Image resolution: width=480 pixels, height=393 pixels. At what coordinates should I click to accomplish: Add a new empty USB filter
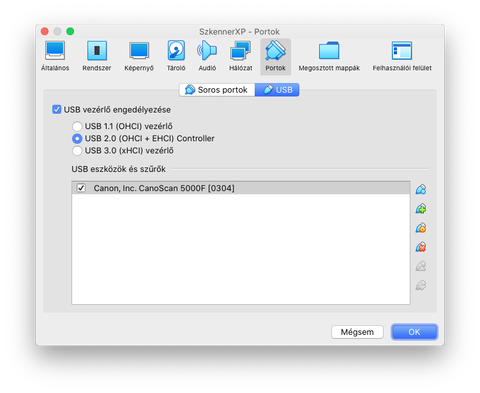pyautogui.click(x=421, y=189)
